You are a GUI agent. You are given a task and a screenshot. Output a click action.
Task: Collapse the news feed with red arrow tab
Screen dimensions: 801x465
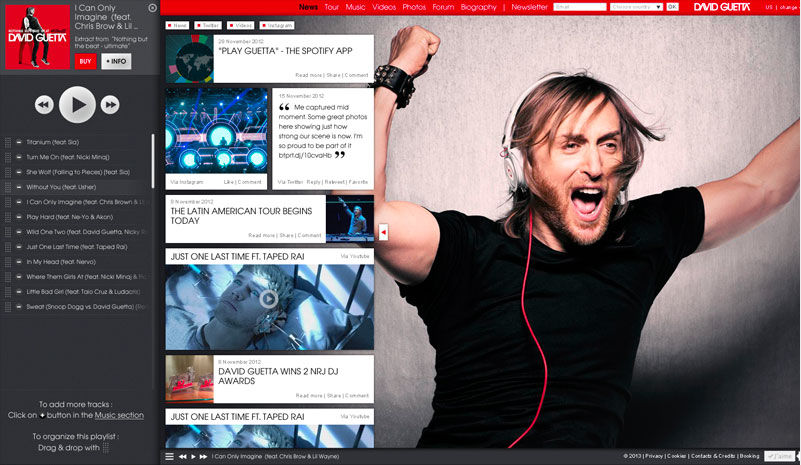pyautogui.click(x=383, y=232)
